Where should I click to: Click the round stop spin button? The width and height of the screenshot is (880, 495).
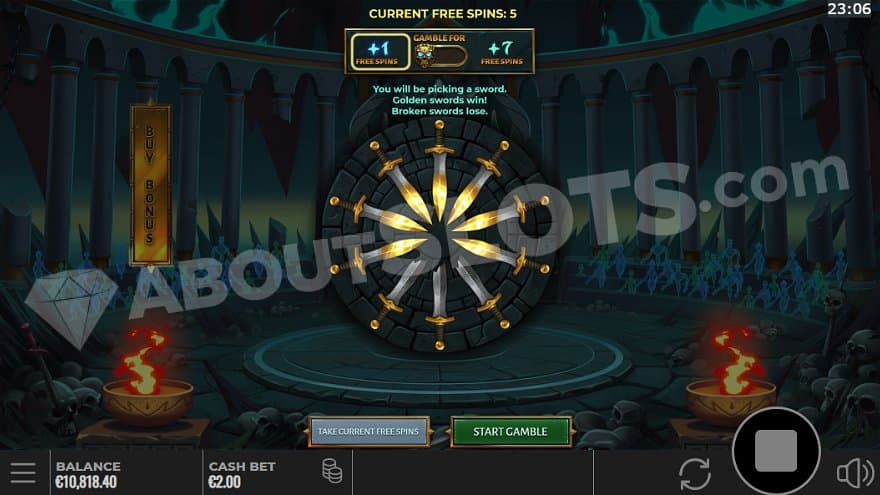click(776, 451)
